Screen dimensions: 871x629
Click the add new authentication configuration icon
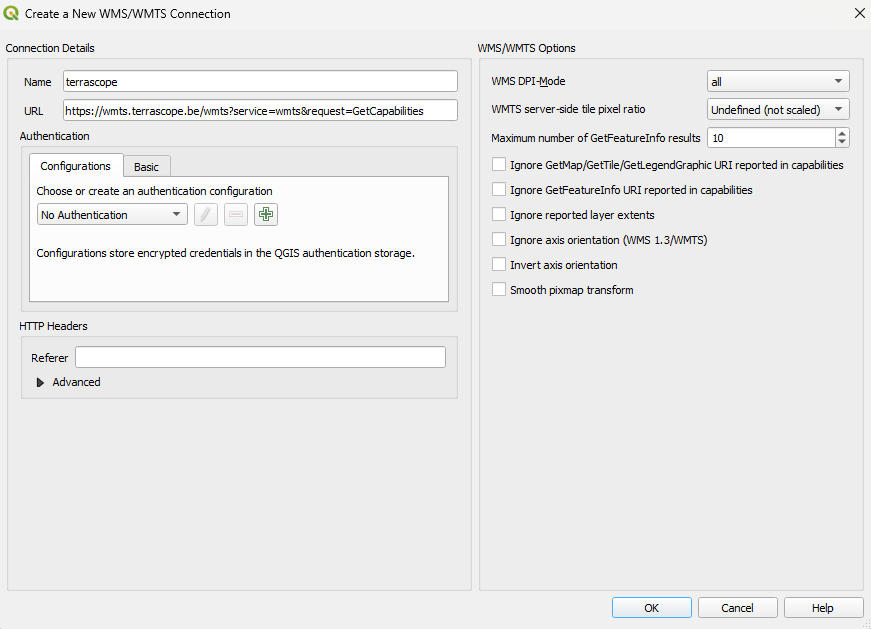click(266, 214)
